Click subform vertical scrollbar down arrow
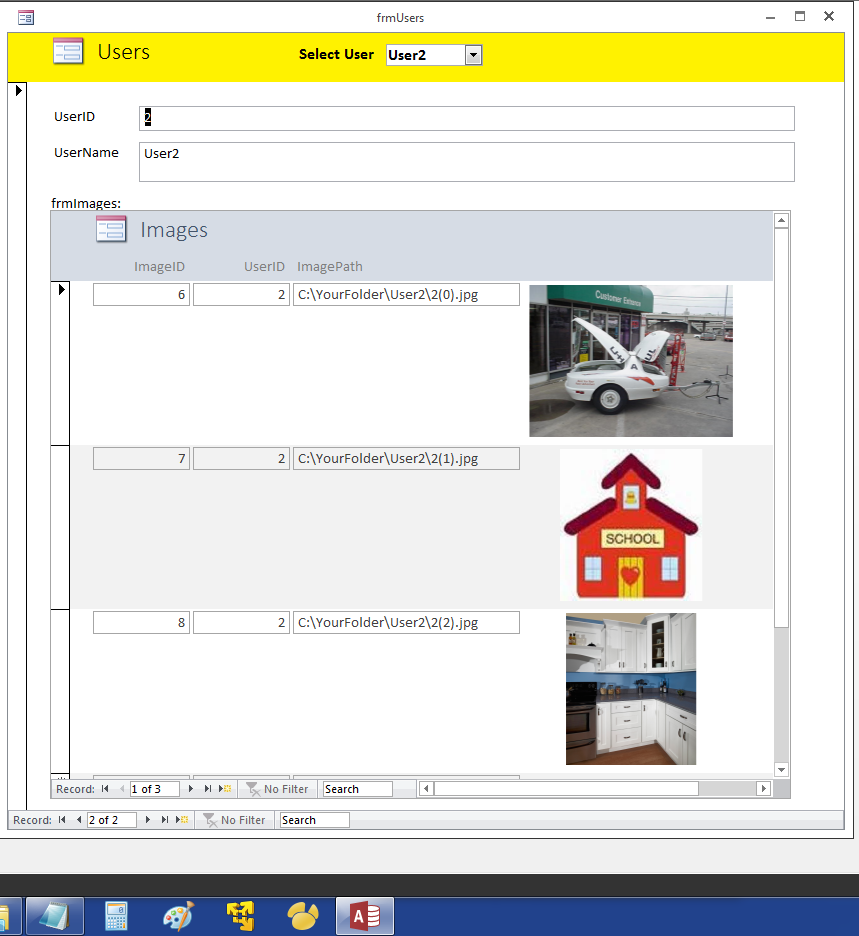 781,769
